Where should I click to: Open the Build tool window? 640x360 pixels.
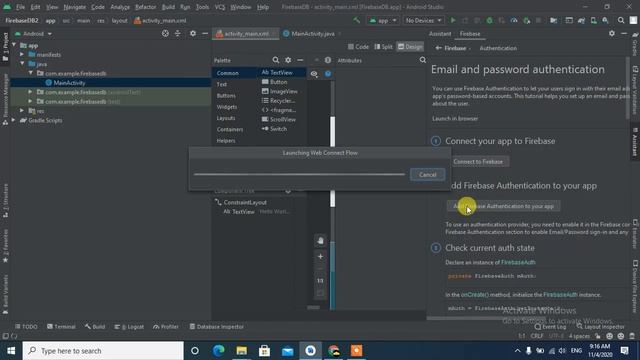point(95,327)
